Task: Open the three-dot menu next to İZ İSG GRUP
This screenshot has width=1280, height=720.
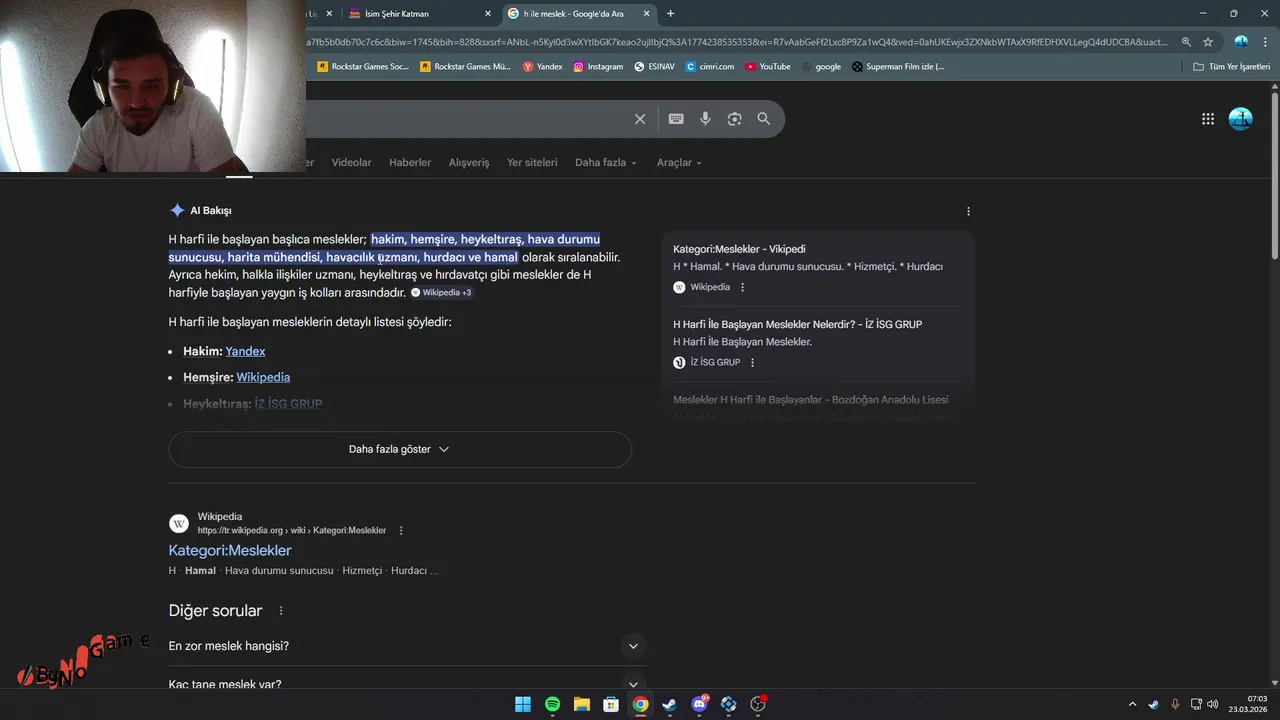Action: click(753, 362)
